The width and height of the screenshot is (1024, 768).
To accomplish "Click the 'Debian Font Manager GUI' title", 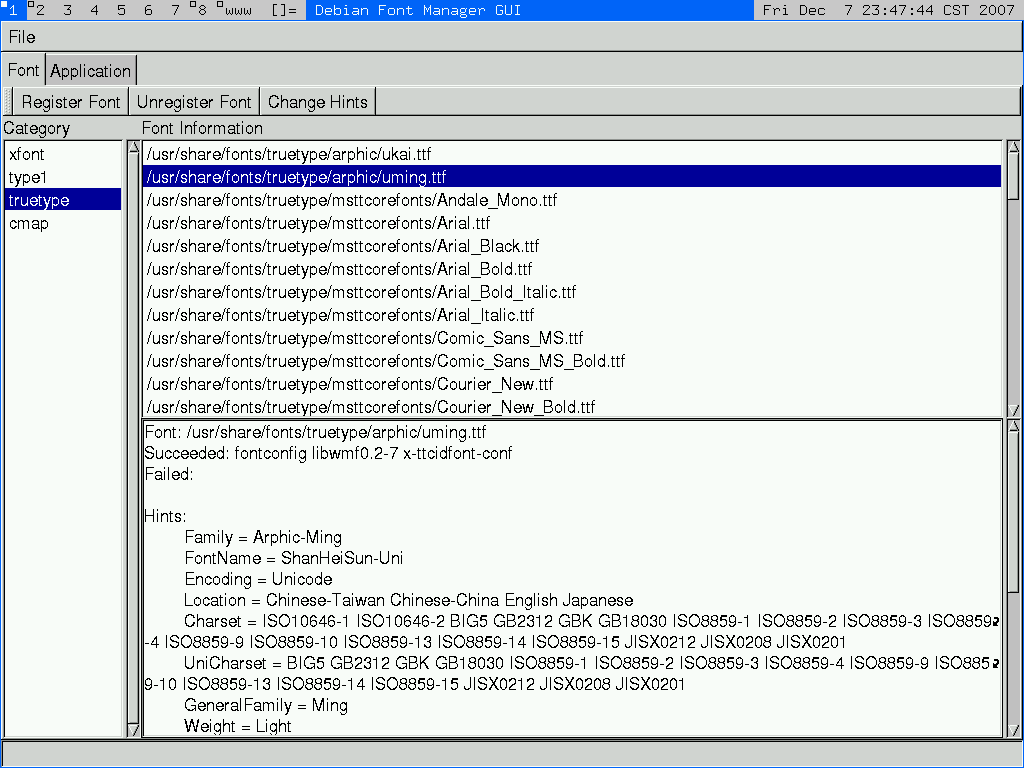I will tap(418, 10).
